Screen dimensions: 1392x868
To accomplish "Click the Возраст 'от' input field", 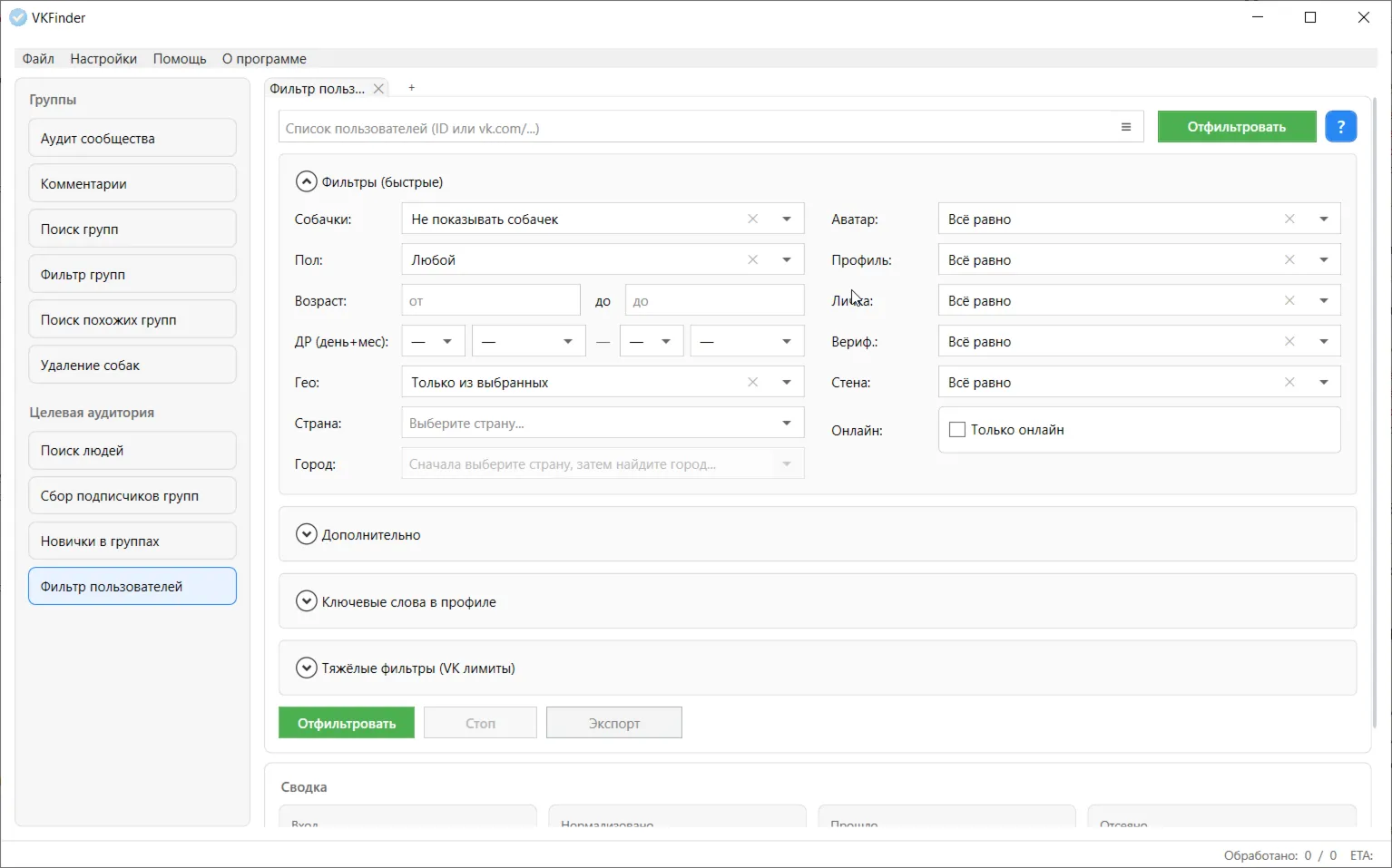I will pyautogui.click(x=490, y=300).
